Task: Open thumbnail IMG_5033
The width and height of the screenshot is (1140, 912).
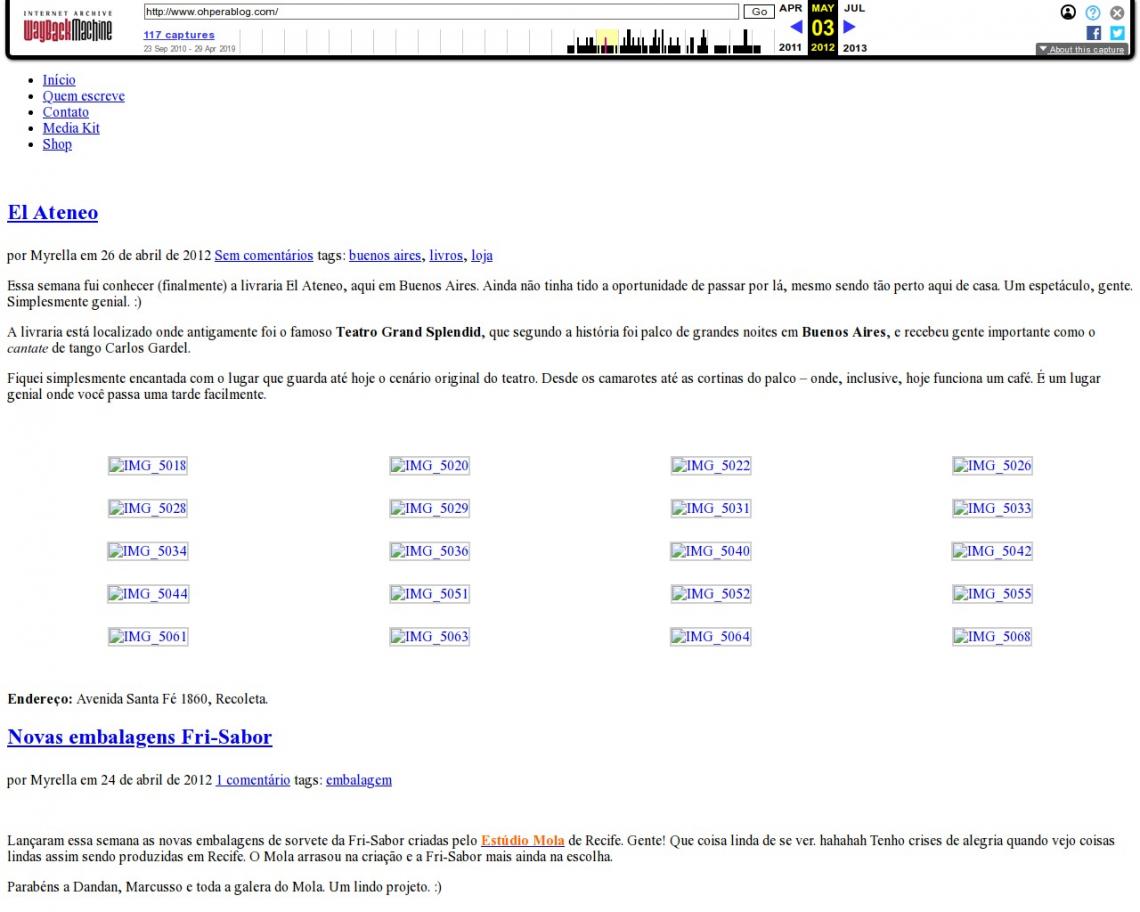Action: tap(992, 508)
